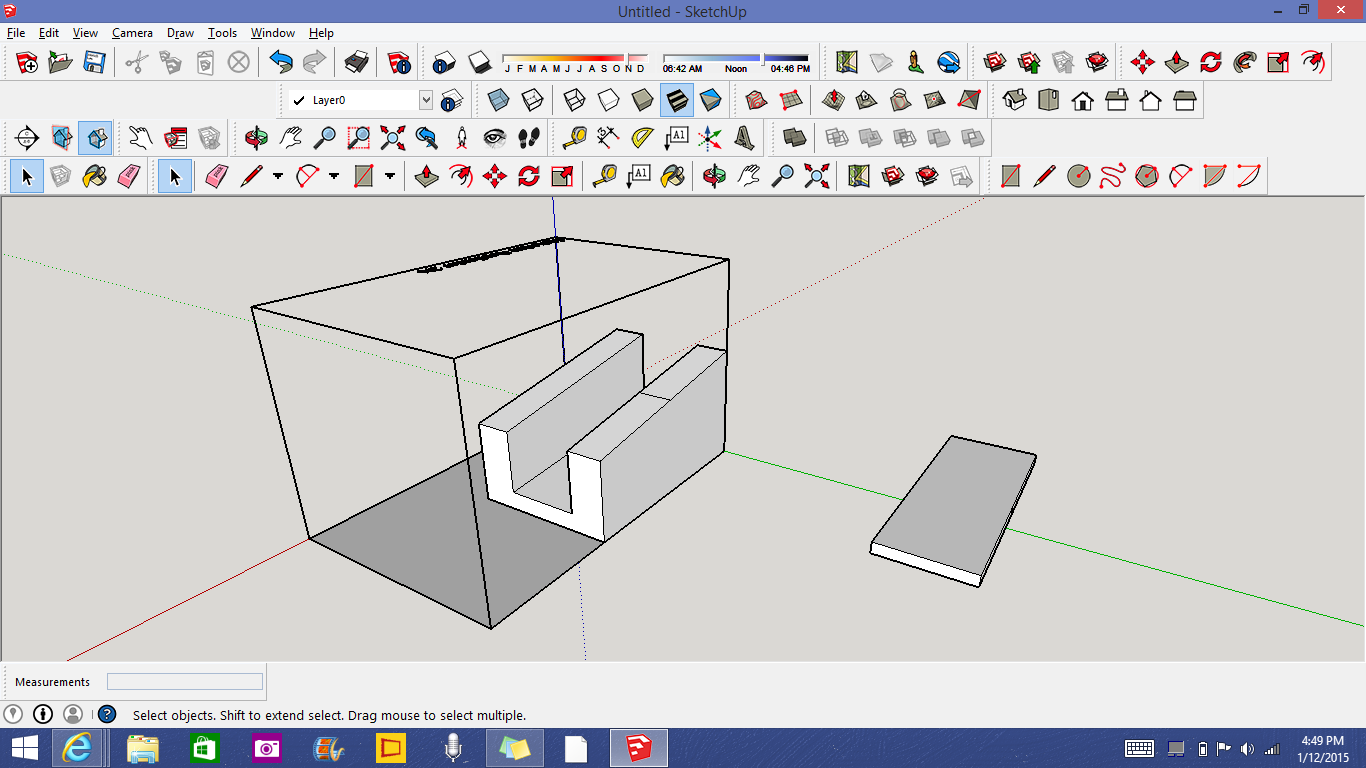
Task: Select the Zoom Window tool
Action: 359,138
